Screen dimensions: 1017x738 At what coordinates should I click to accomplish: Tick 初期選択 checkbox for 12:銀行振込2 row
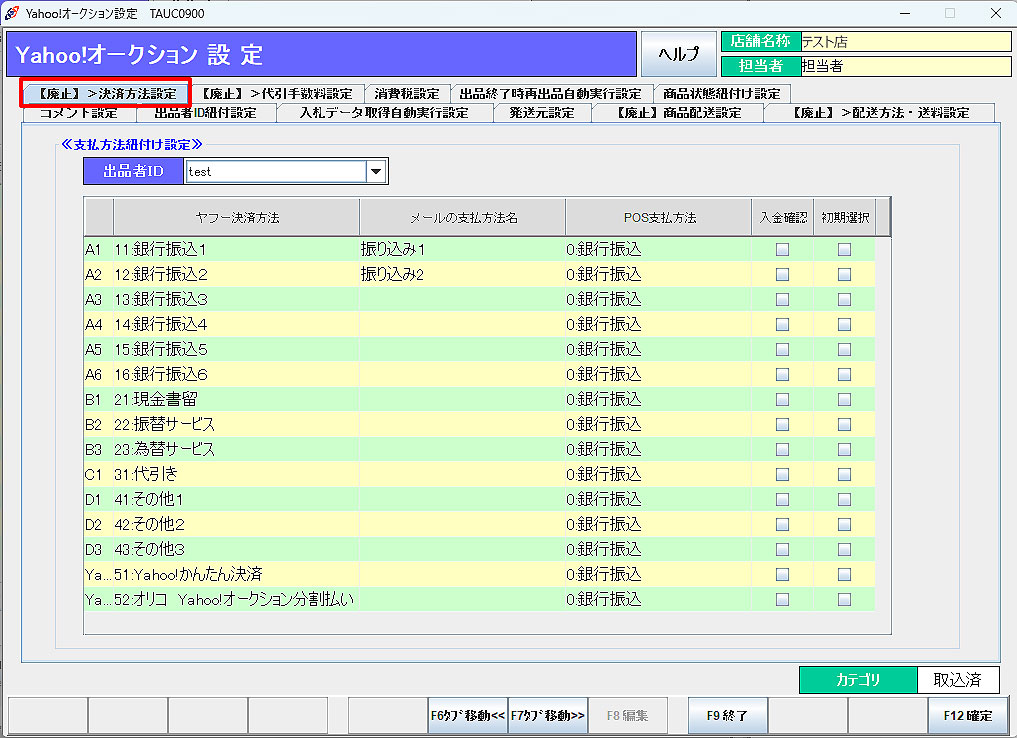pyautogui.click(x=844, y=274)
